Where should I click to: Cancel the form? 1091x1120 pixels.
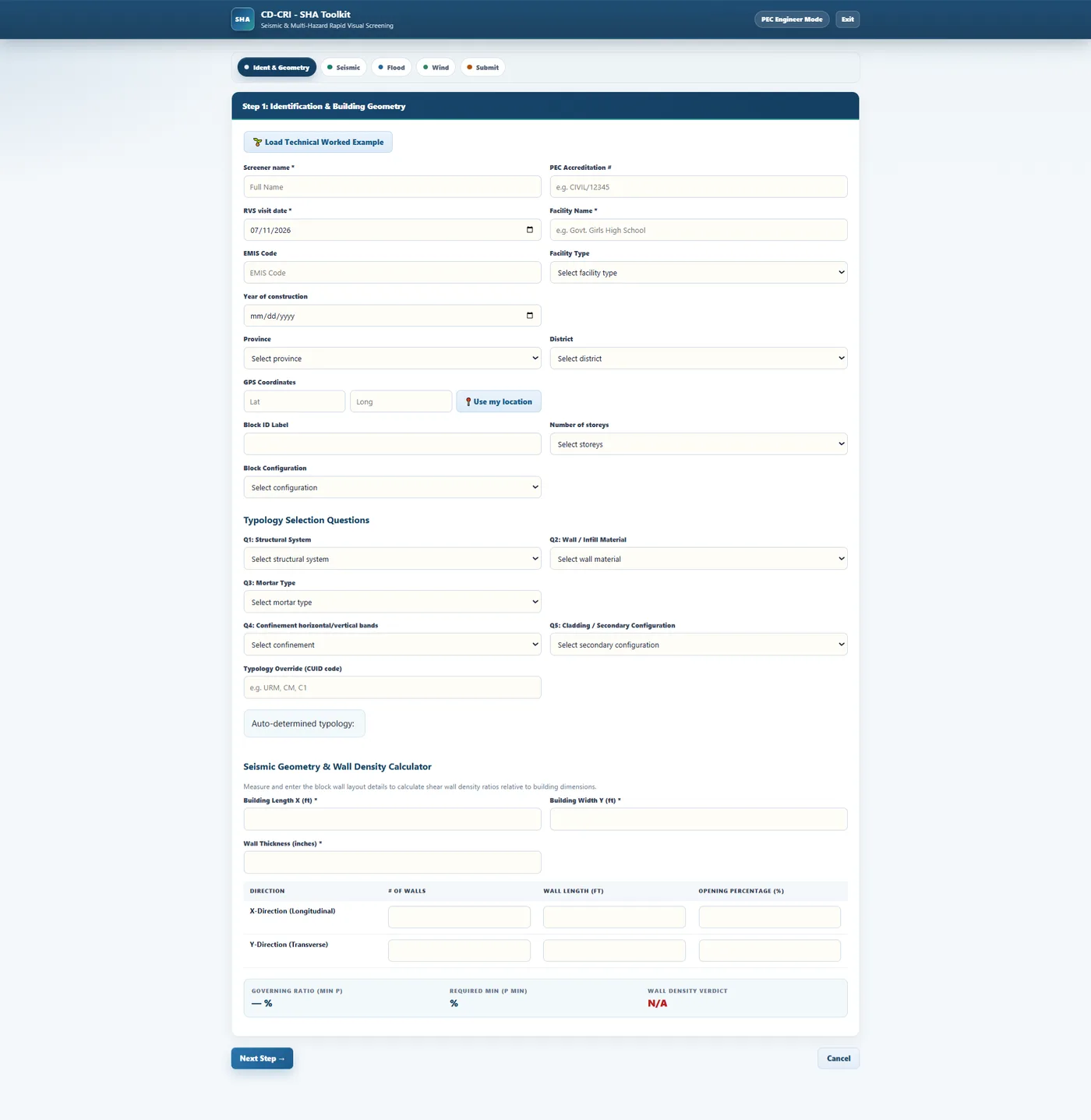click(839, 1058)
